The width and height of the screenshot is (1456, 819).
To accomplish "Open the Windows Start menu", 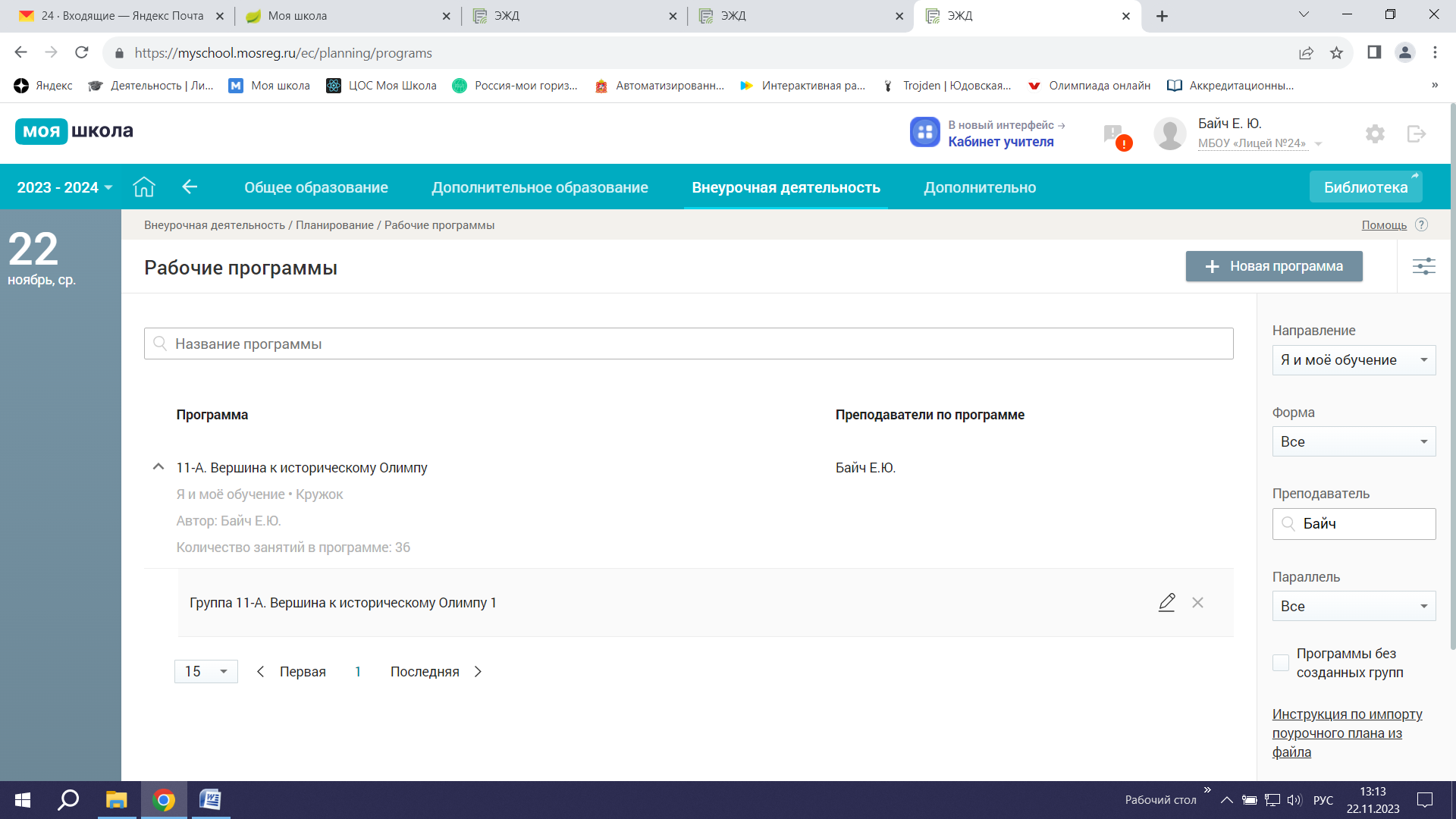I will pyautogui.click(x=23, y=799).
